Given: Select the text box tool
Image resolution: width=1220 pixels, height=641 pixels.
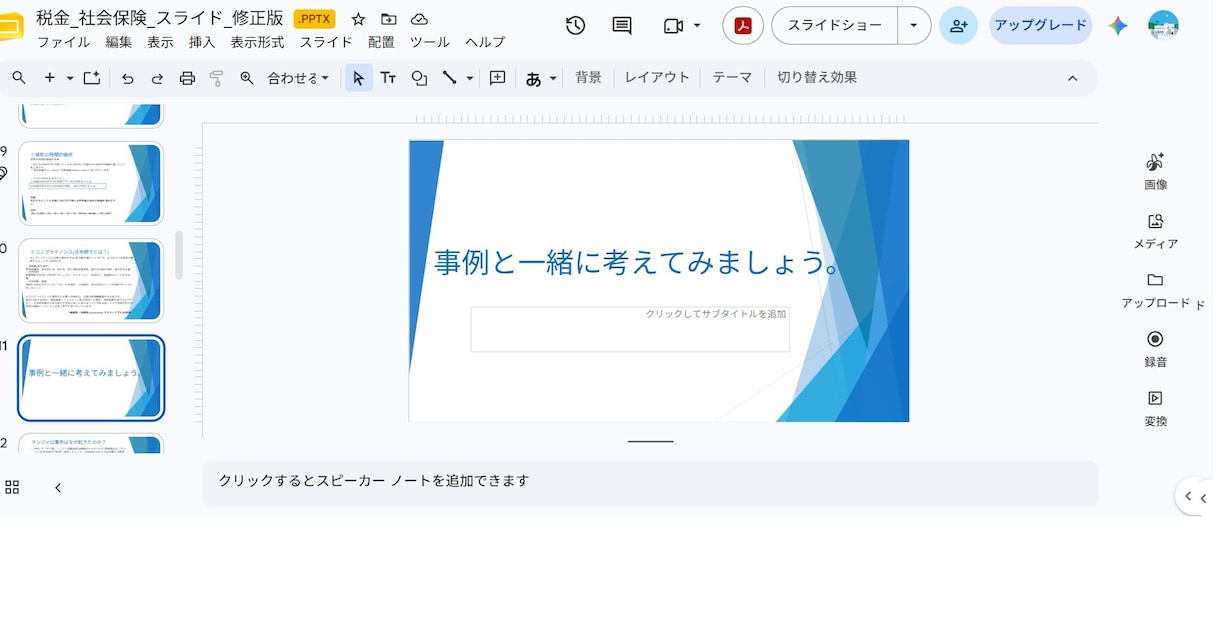Looking at the screenshot, I should 388,78.
